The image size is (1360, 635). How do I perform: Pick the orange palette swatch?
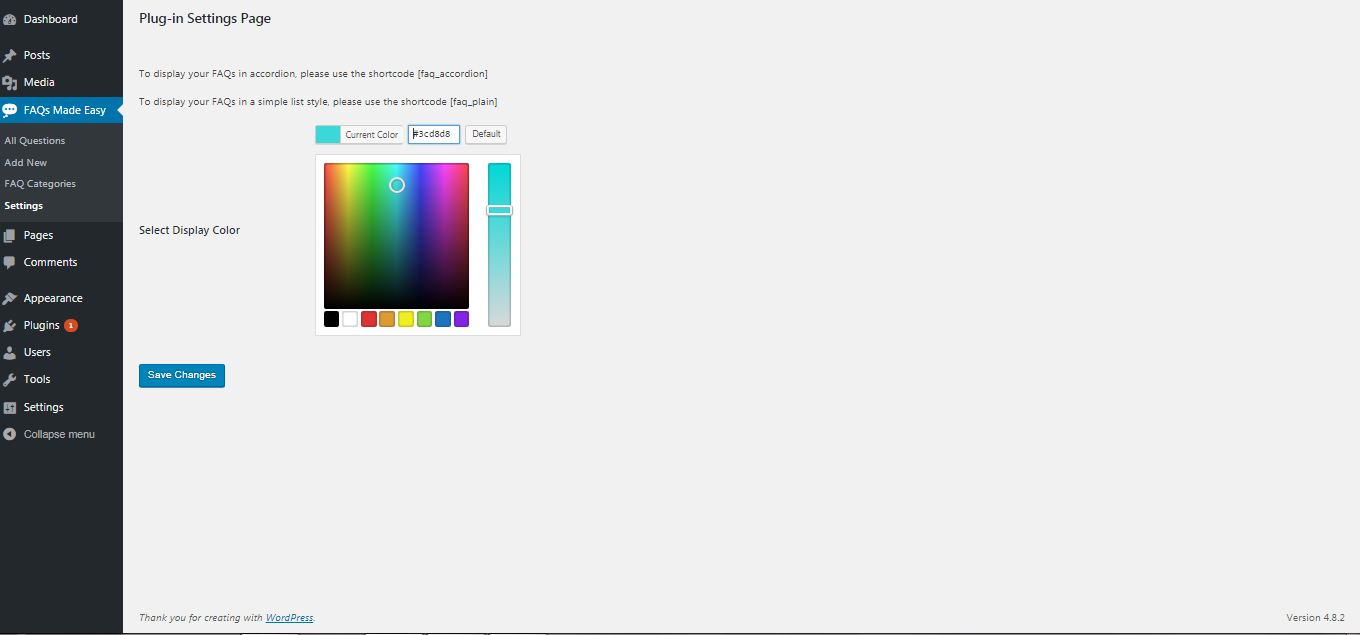point(387,319)
